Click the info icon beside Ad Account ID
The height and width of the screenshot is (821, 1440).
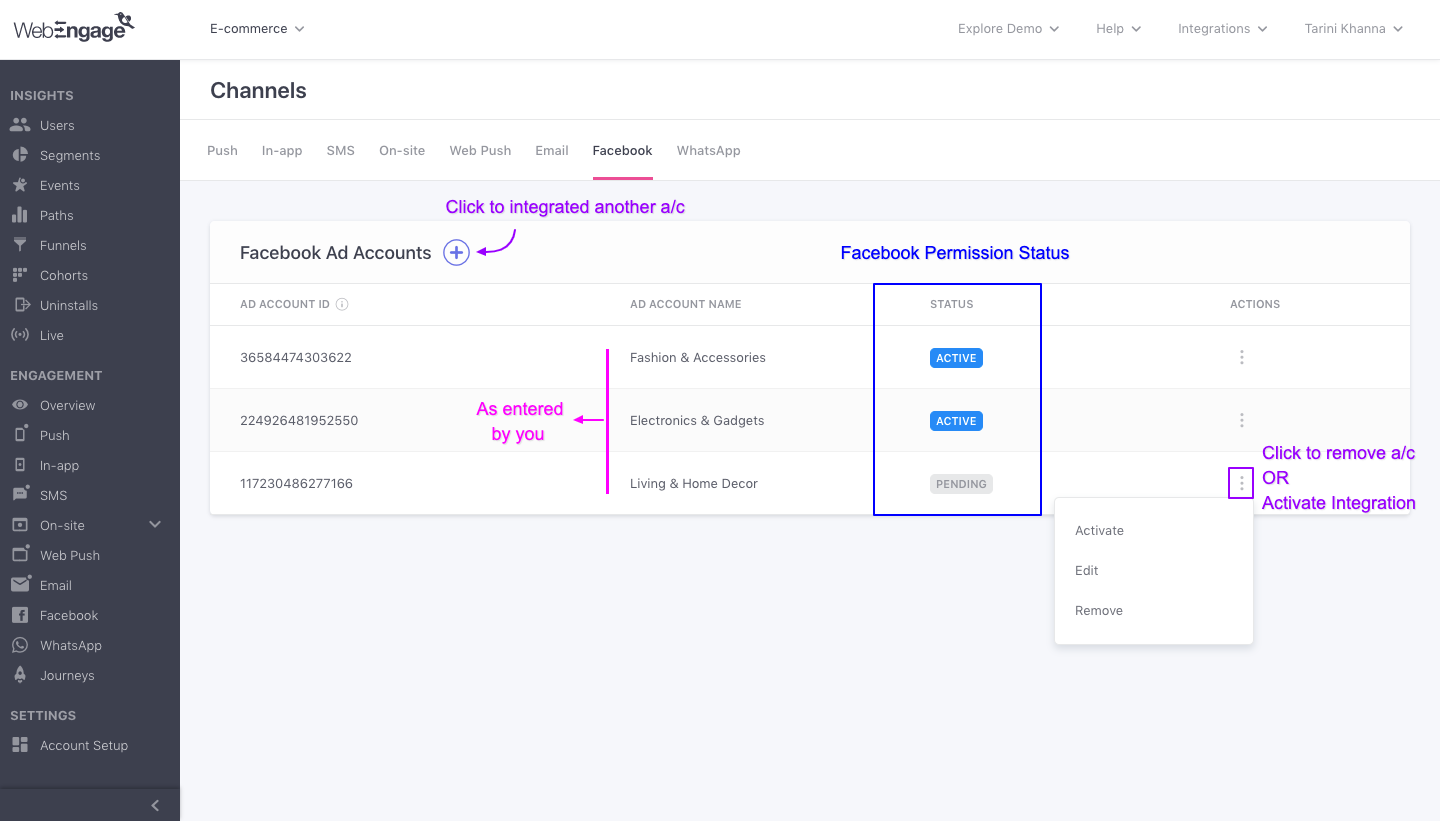342,304
